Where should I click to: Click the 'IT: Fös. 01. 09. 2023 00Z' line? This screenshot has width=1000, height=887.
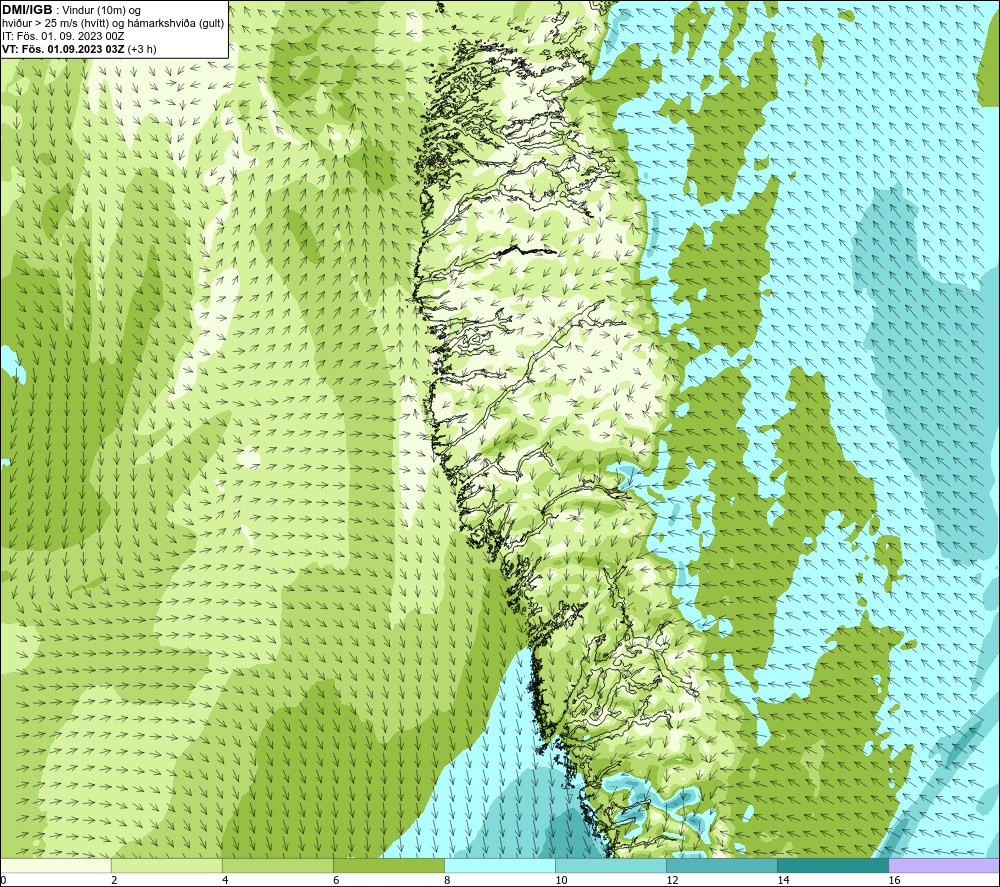[62, 36]
